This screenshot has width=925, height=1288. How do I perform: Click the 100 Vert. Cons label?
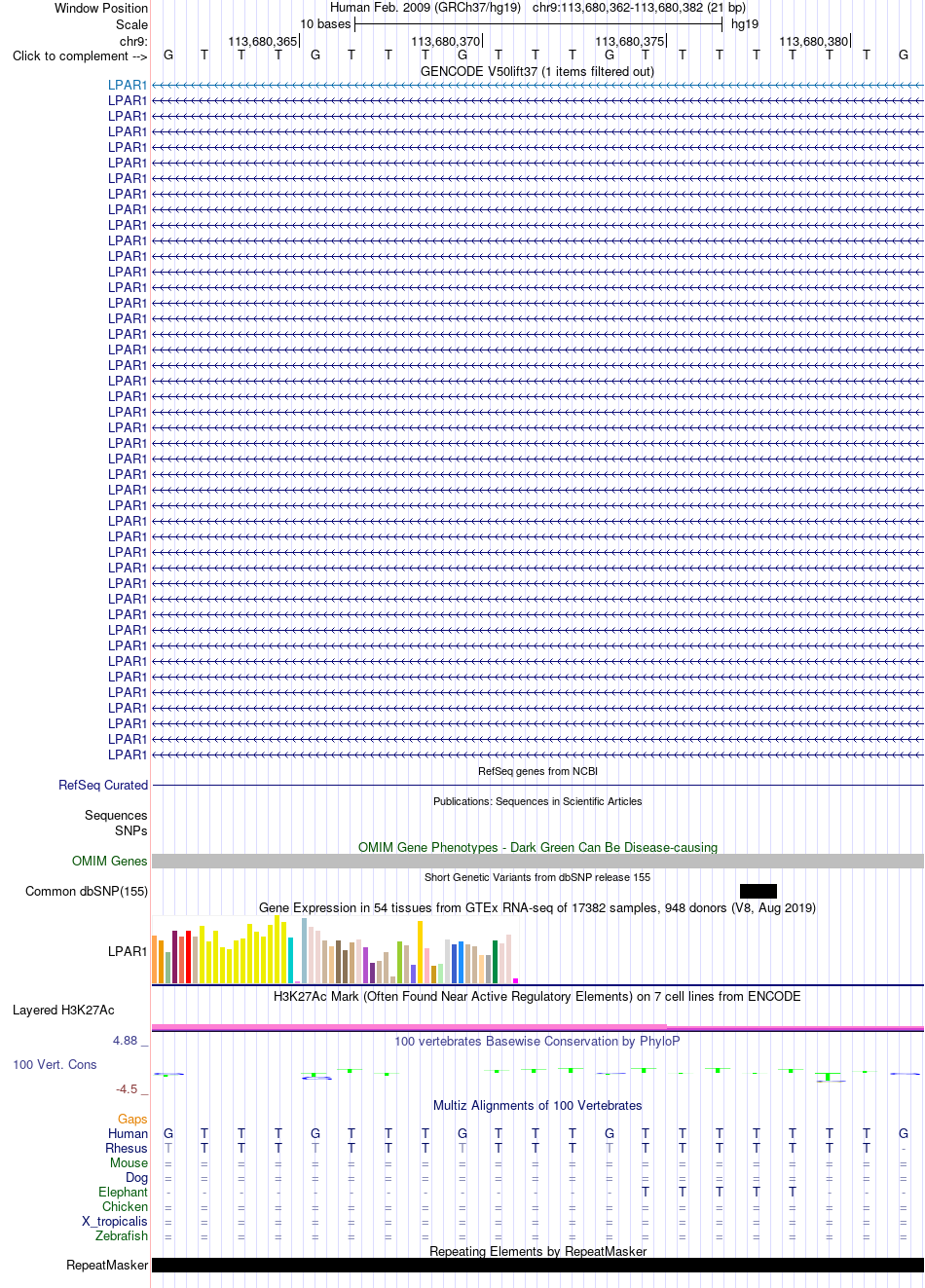pos(55,1064)
